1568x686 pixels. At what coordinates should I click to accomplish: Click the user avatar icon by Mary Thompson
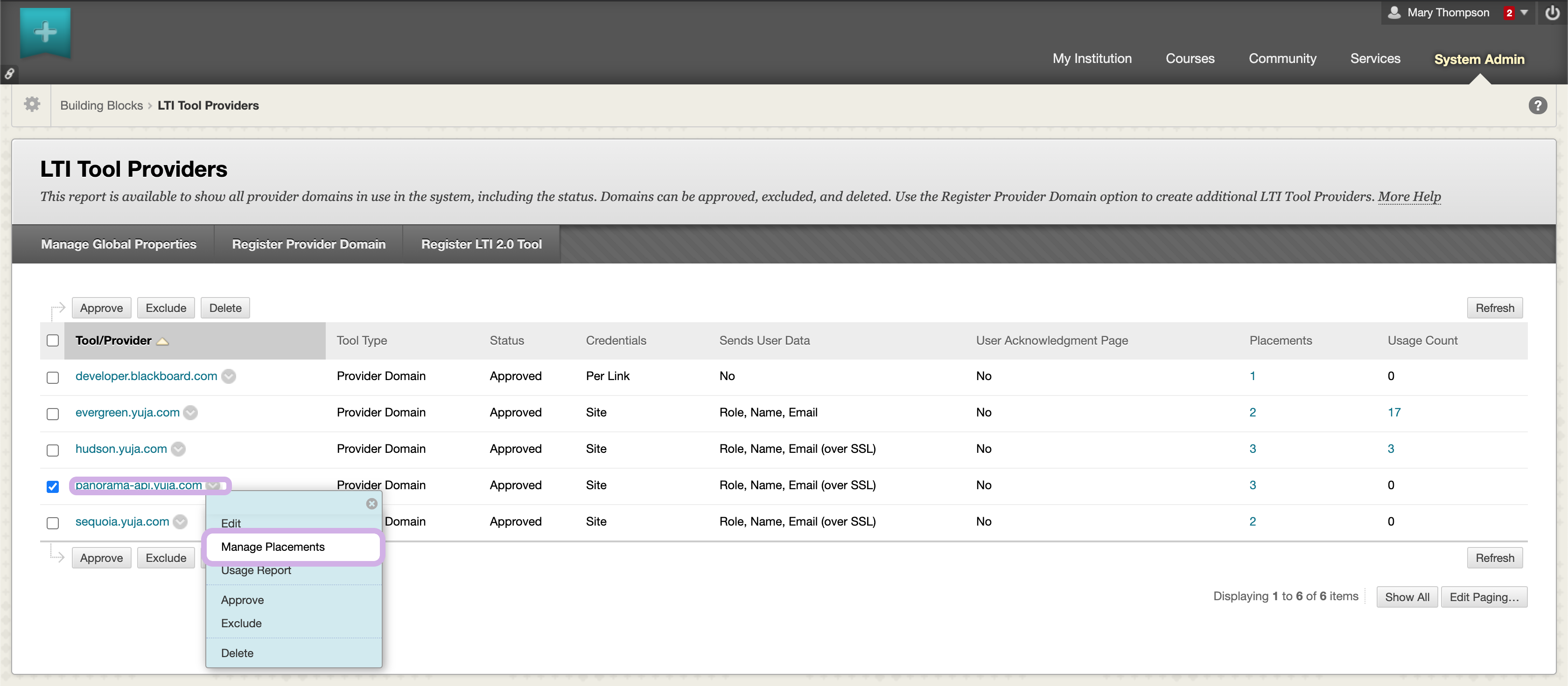[x=1394, y=13]
